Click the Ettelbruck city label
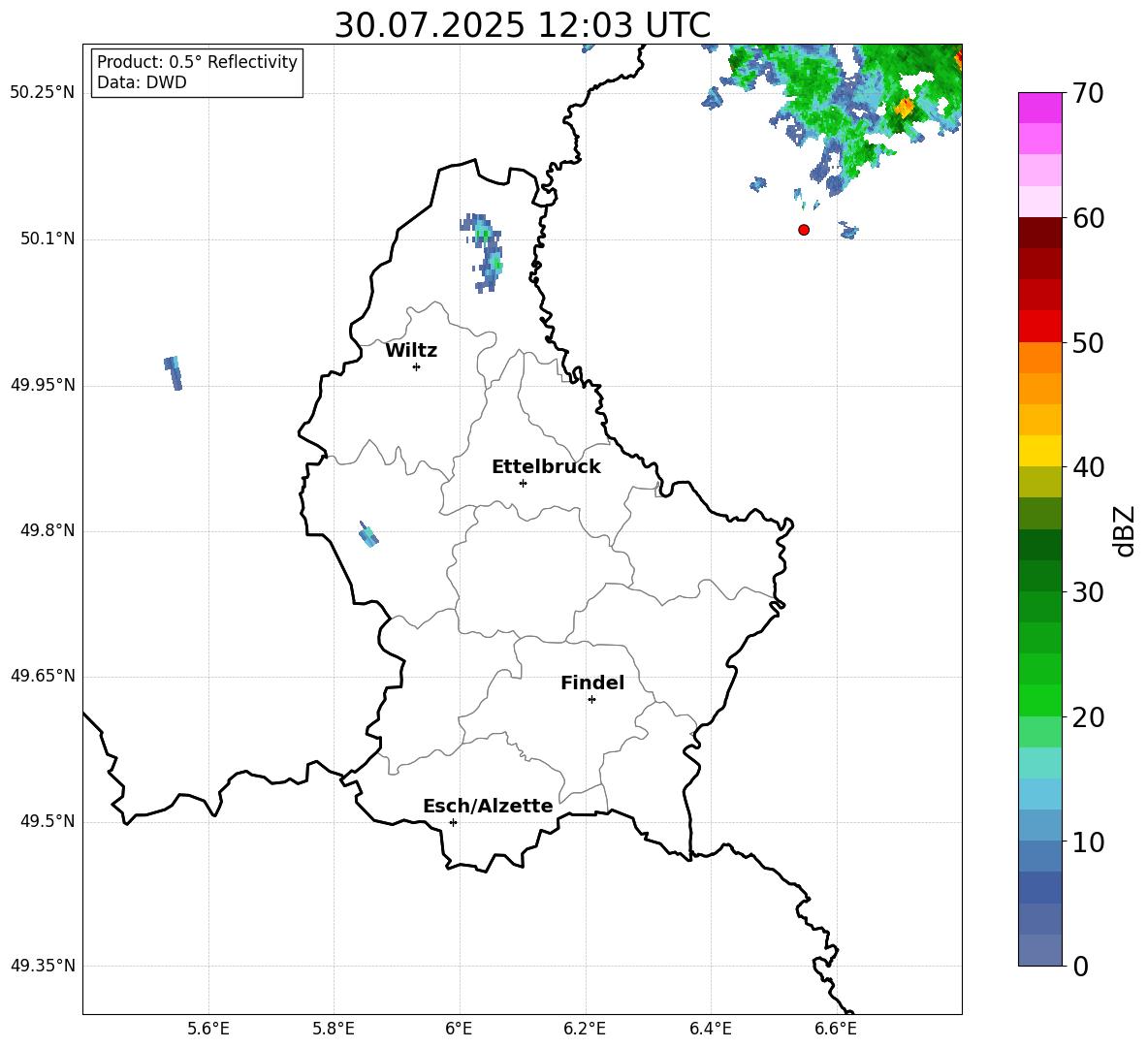 click(546, 467)
